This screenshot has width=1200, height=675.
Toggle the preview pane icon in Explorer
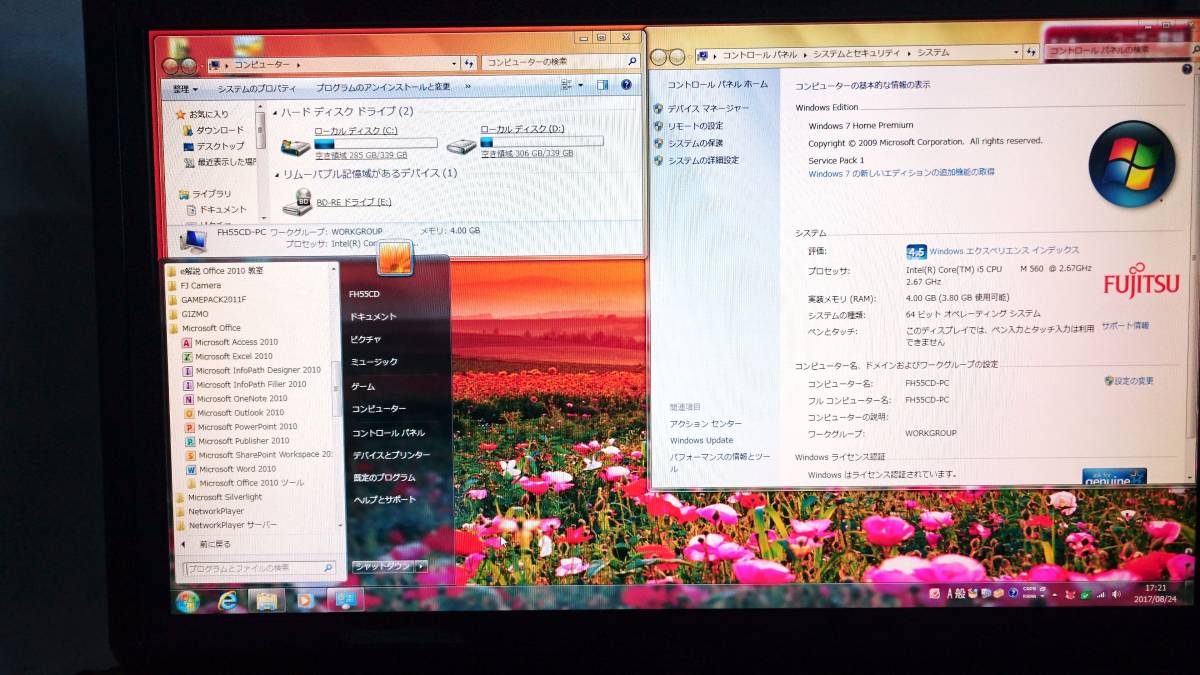[x=603, y=87]
